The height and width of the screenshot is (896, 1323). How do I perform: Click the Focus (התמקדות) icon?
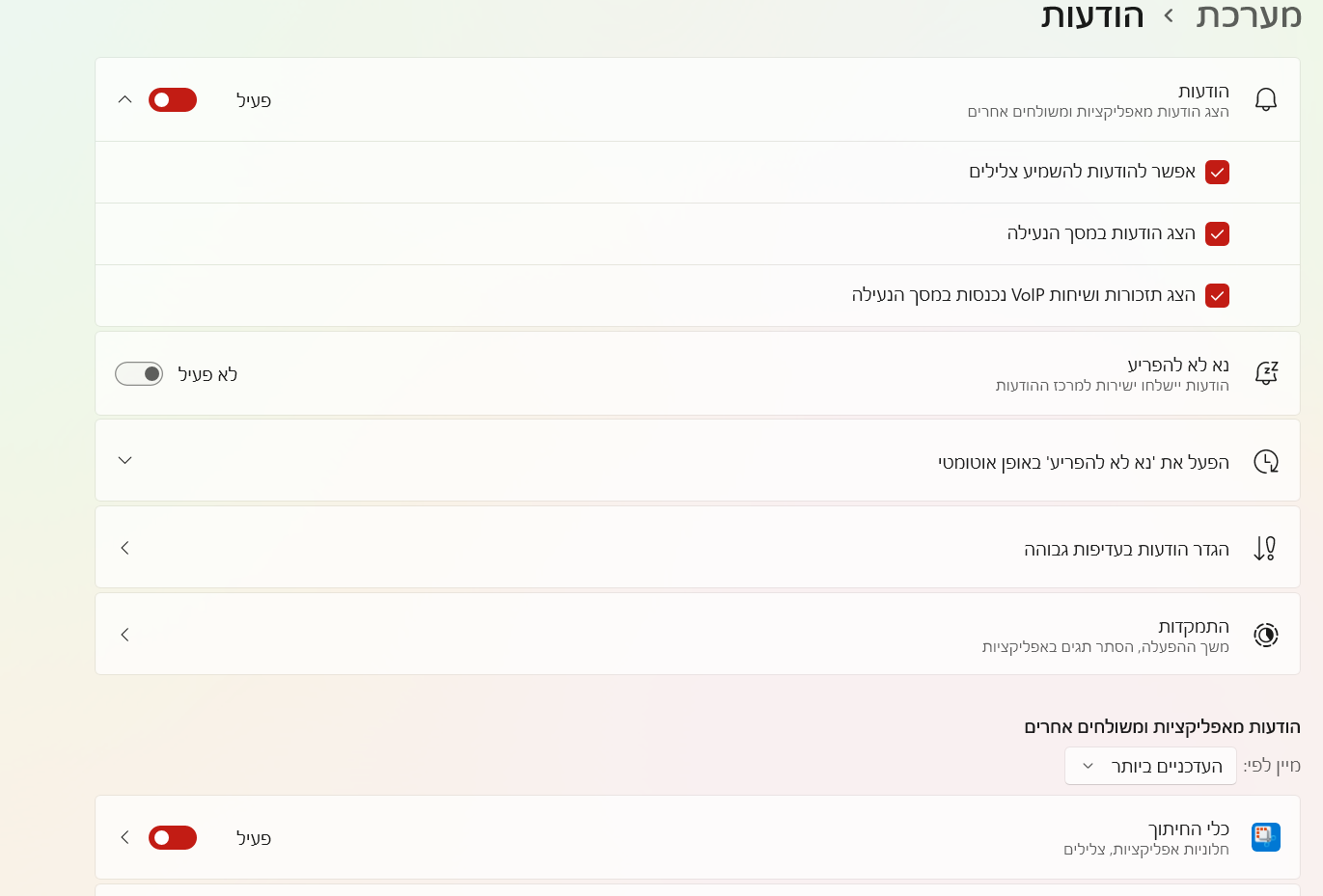click(x=1265, y=635)
